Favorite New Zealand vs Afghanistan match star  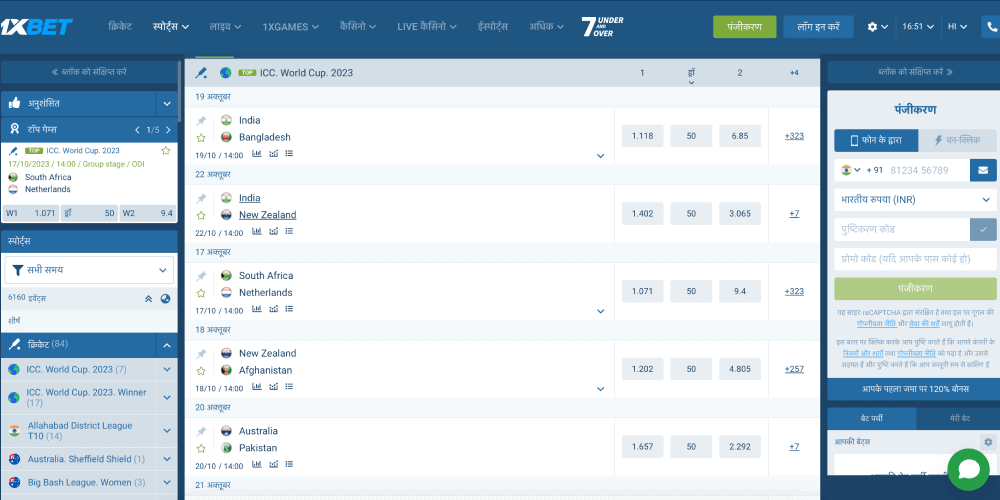201,371
